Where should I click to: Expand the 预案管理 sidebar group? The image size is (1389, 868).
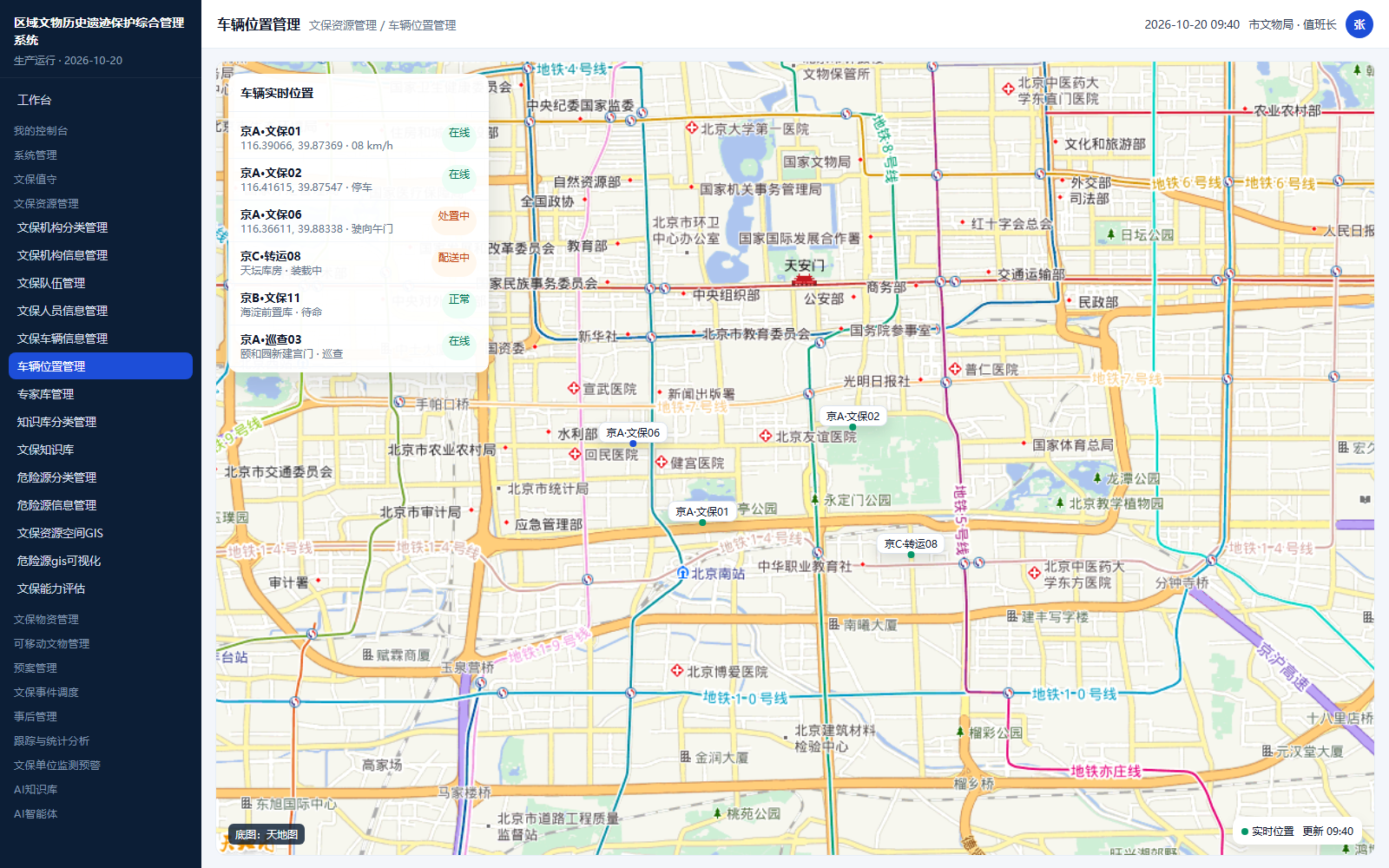click(36, 667)
